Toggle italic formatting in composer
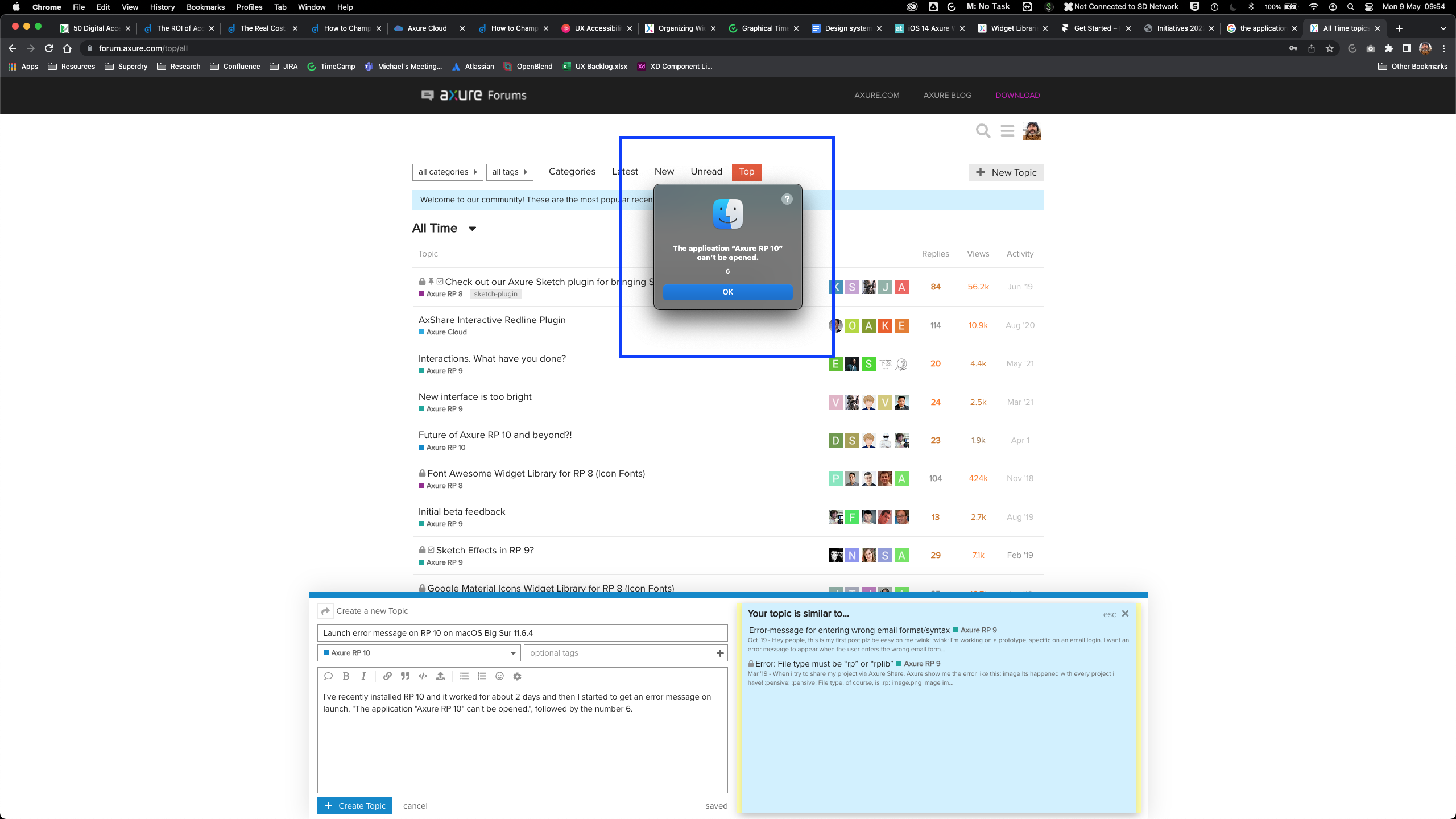 [363, 676]
